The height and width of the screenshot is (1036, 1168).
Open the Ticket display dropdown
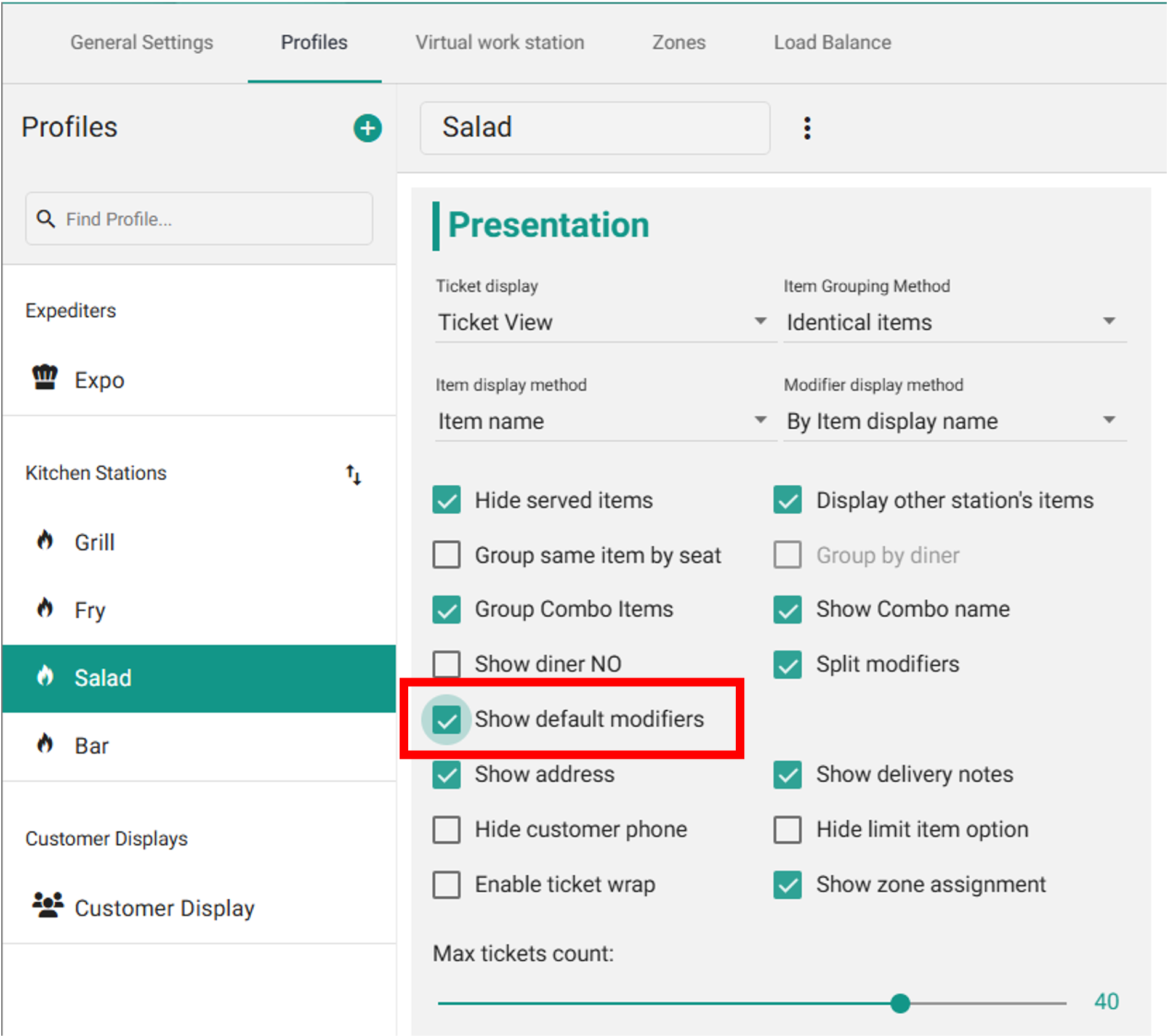pos(602,322)
